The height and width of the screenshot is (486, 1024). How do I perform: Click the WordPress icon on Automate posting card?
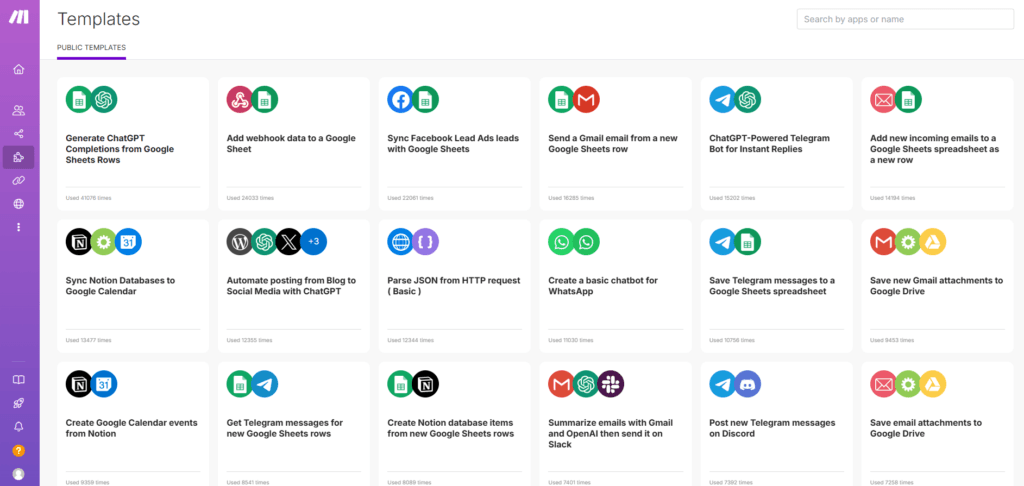240,242
